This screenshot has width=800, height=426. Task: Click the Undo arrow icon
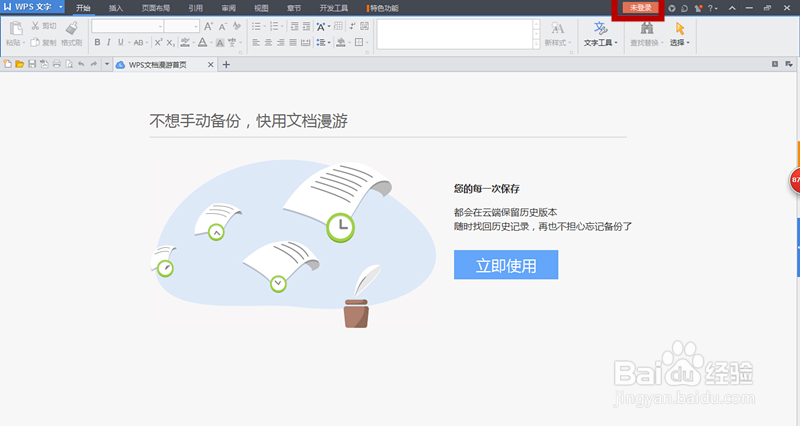click(x=81, y=64)
